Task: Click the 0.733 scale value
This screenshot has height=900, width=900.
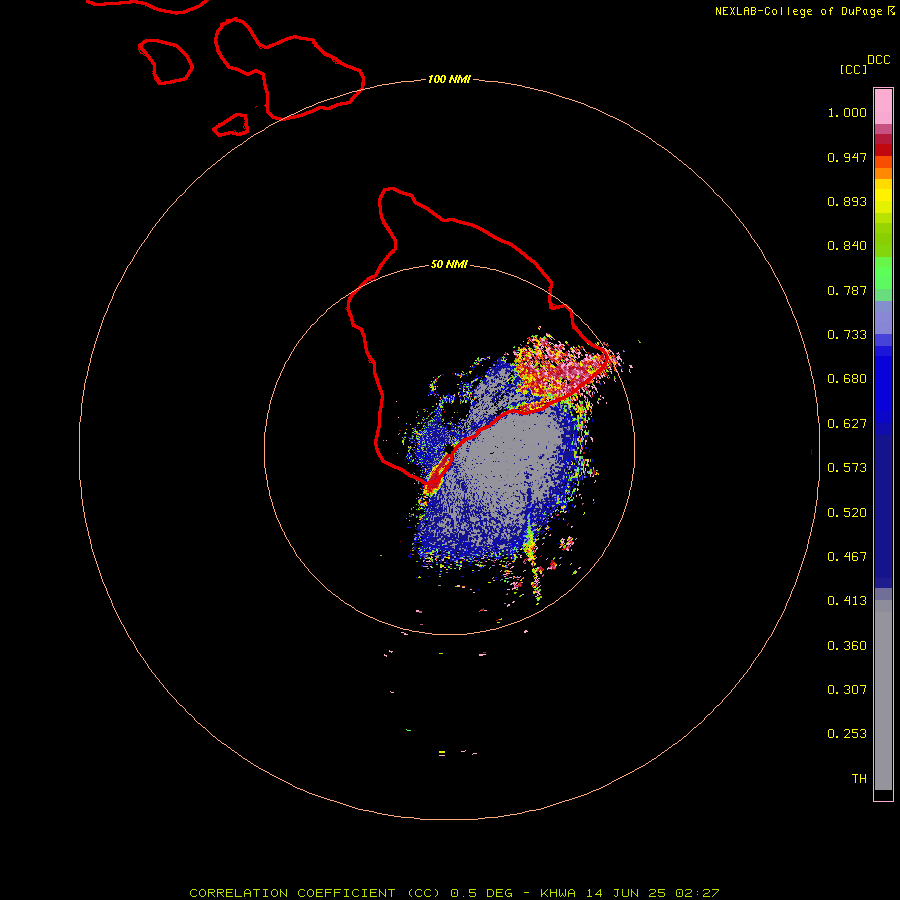Action: (847, 335)
